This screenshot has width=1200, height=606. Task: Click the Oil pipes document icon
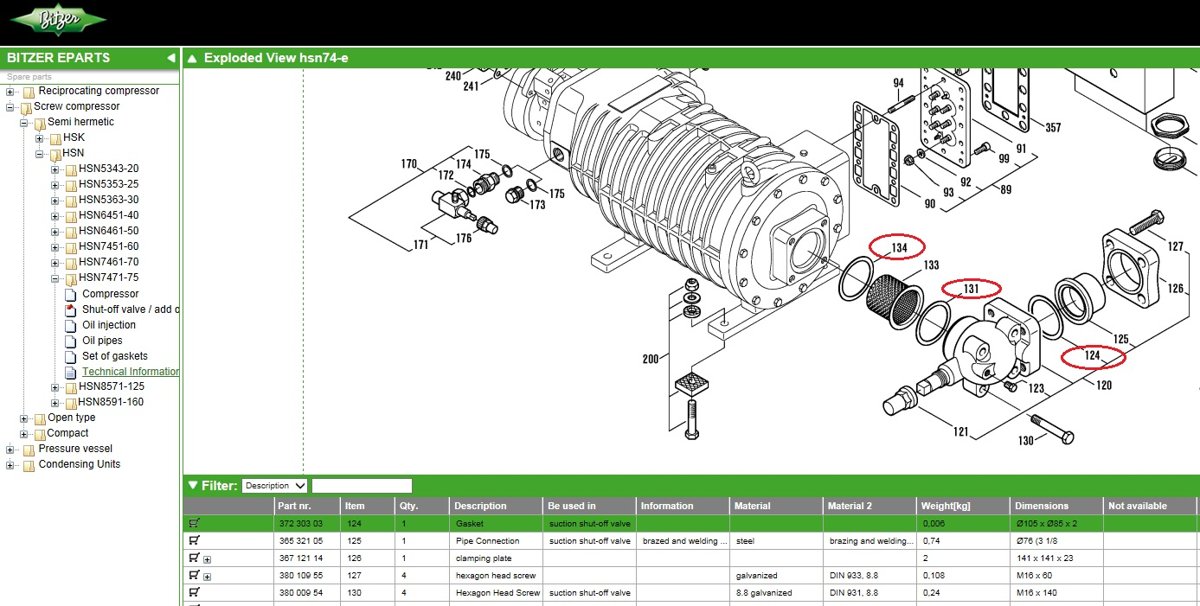(71, 341)
